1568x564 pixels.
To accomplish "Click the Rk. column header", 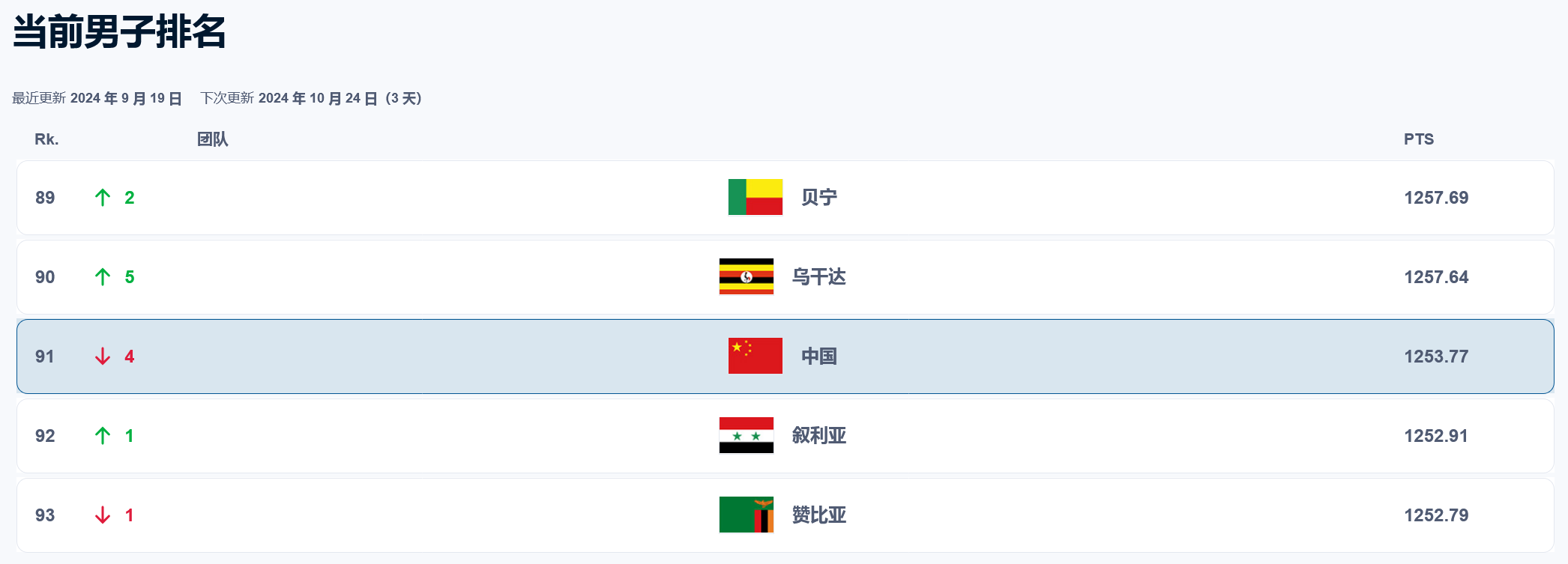I will (x=46, y=139).
